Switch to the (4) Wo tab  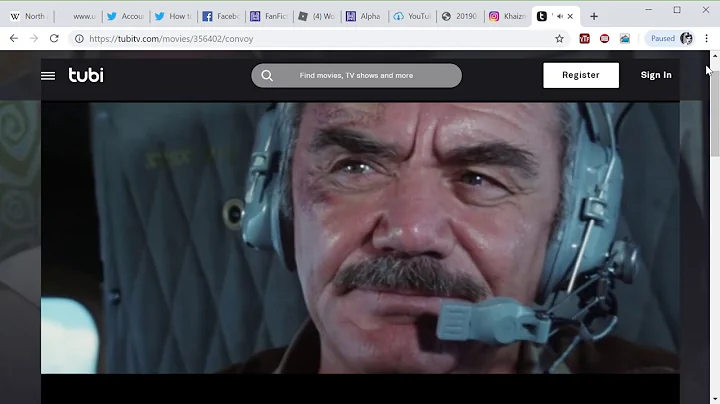pos(317,17)
